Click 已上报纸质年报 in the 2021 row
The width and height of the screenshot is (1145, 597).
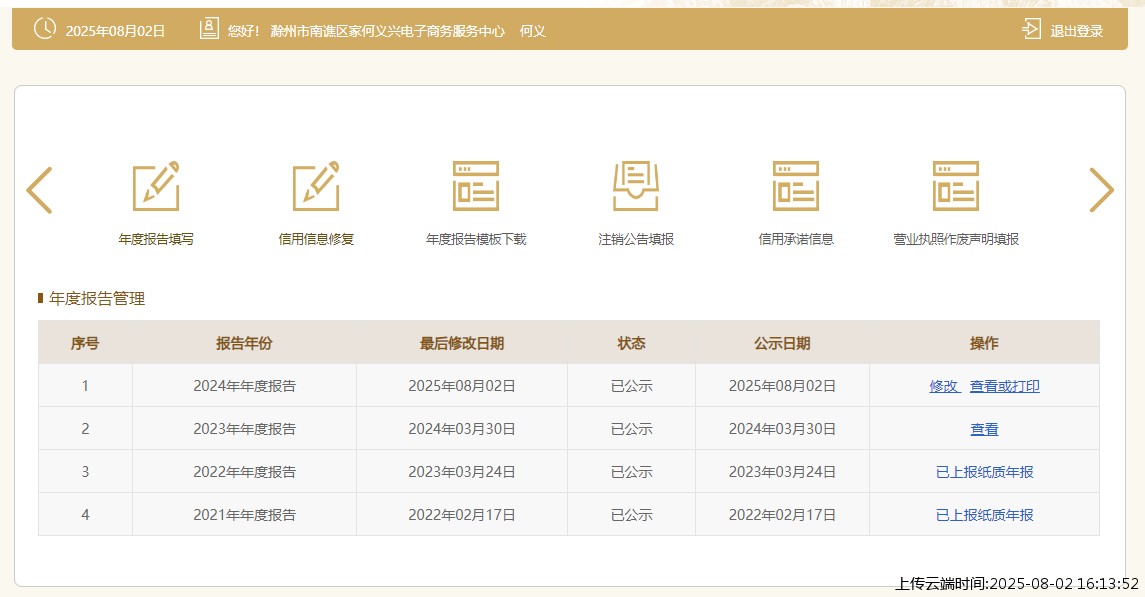pyautogui.click(x=984, y=515)
